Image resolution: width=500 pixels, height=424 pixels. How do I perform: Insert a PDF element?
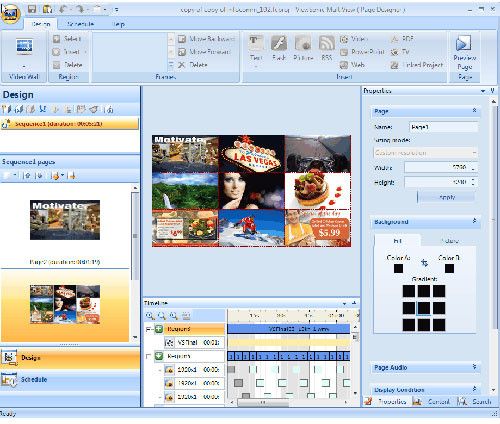(x=402, y=39)
